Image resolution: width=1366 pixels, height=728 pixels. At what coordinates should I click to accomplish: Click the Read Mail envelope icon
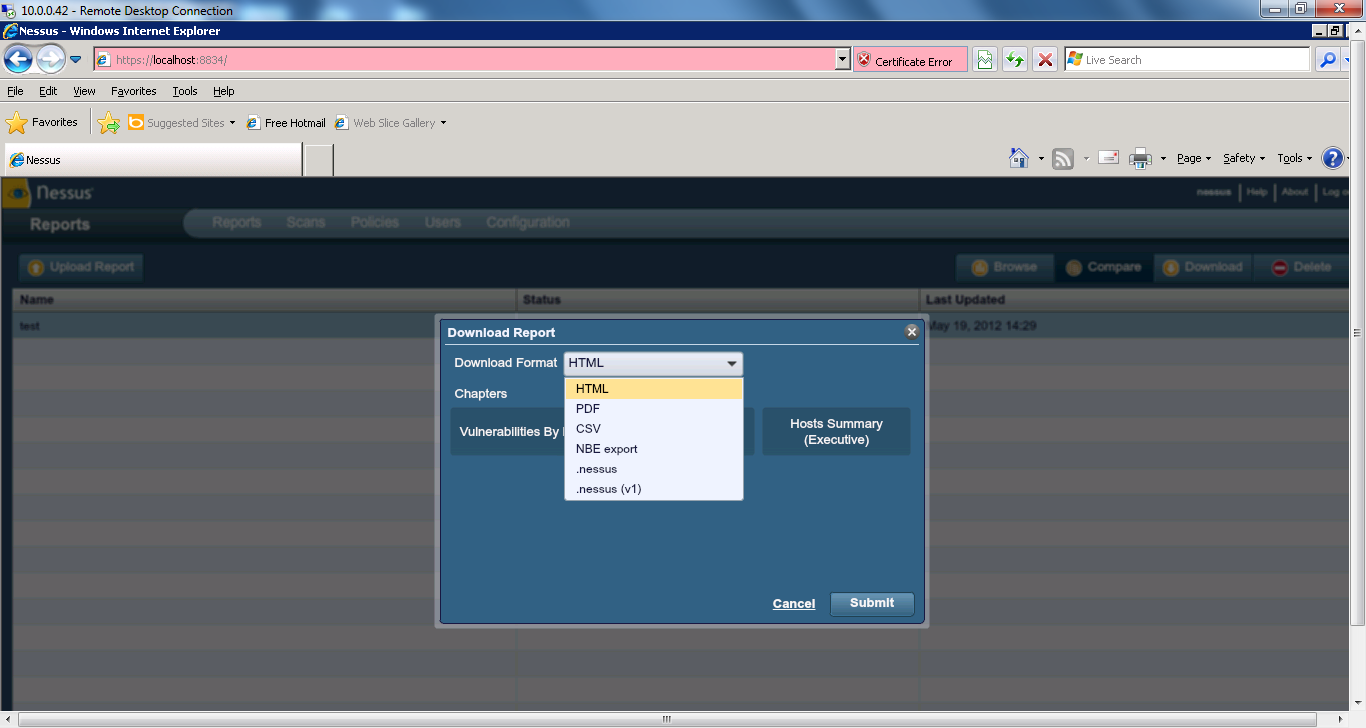(1108, 158)
